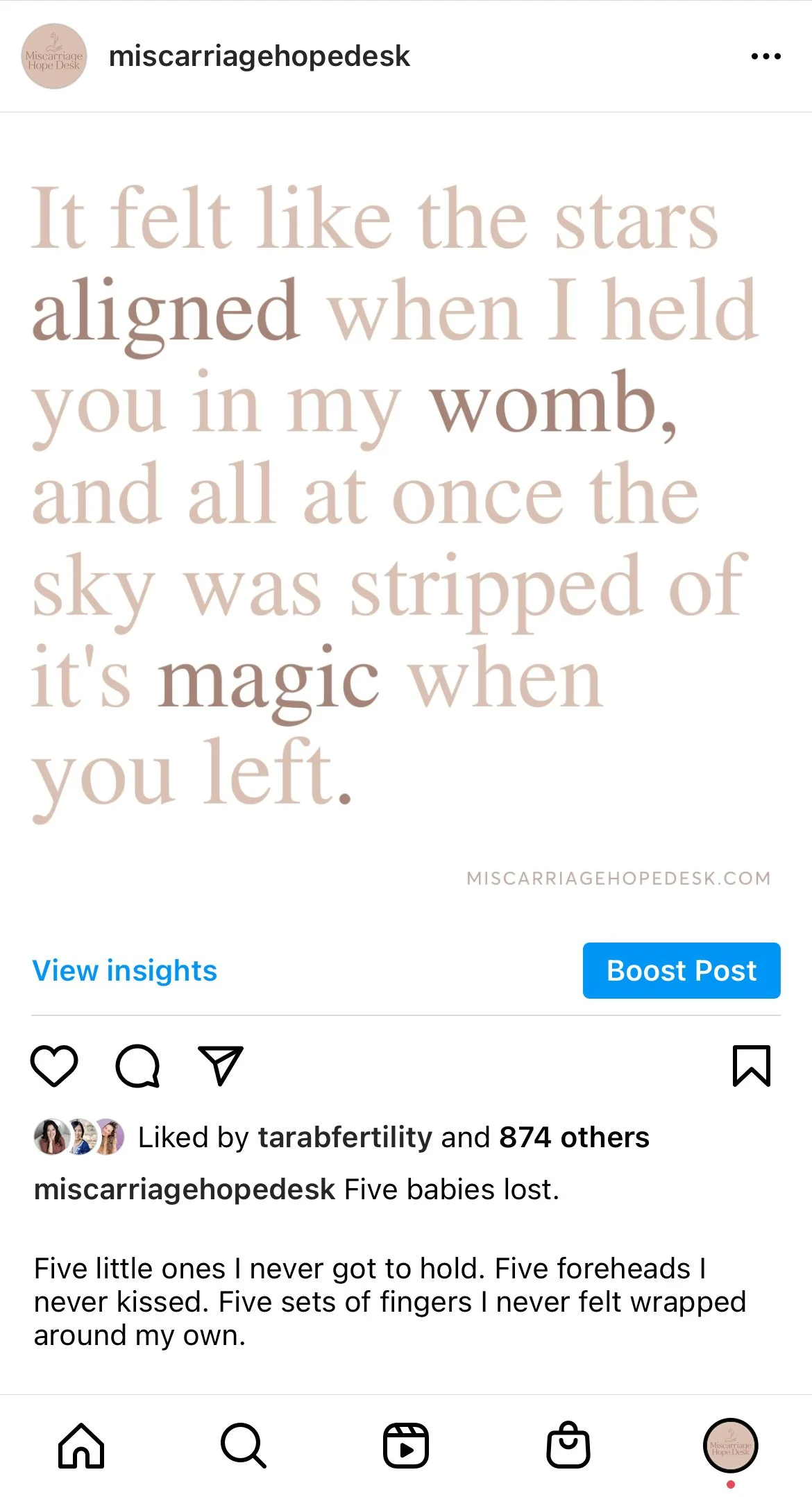
Task: Tap caption username miscarriagehopedesk
Action: [185, 1190]
